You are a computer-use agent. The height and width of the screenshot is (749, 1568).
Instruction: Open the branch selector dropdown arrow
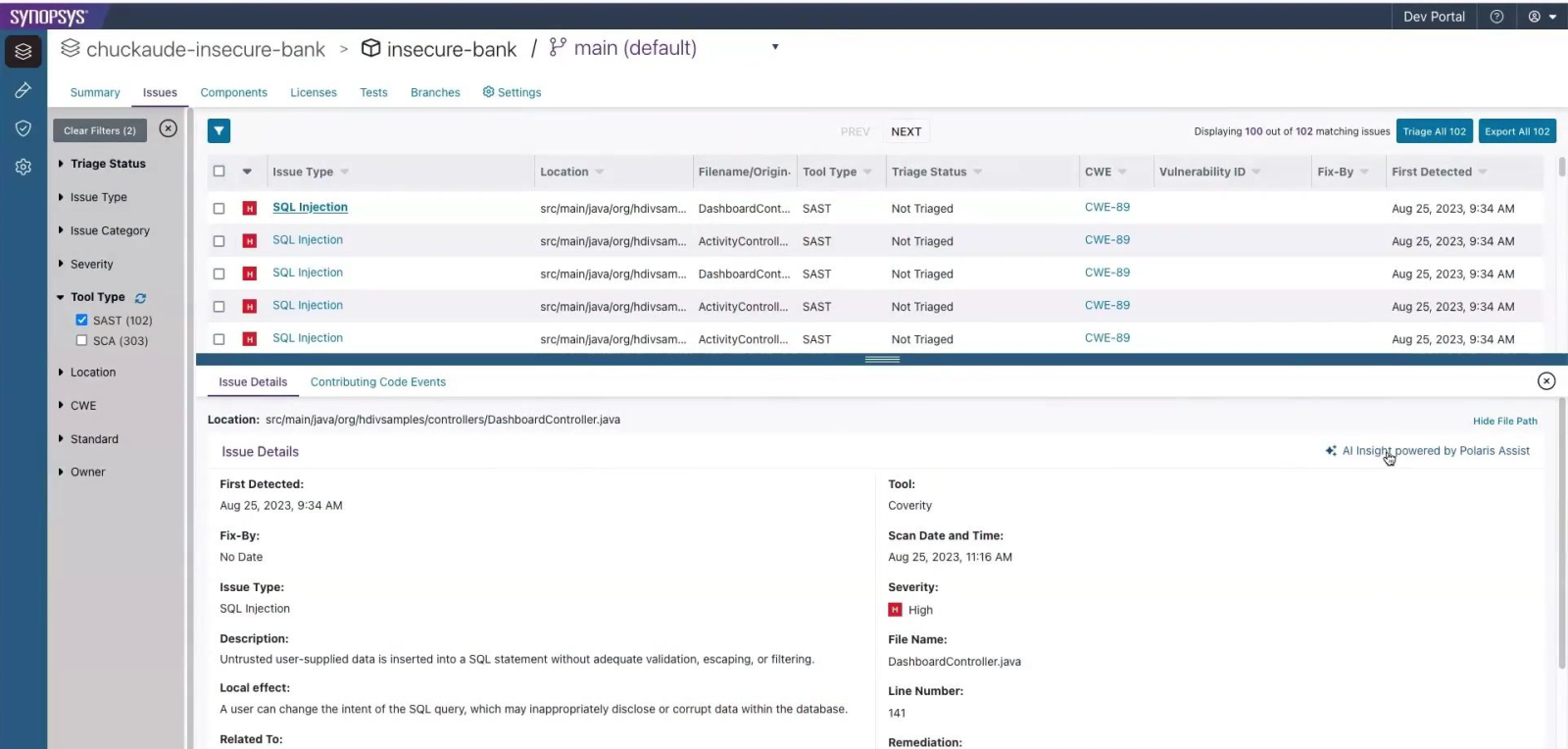775,47
